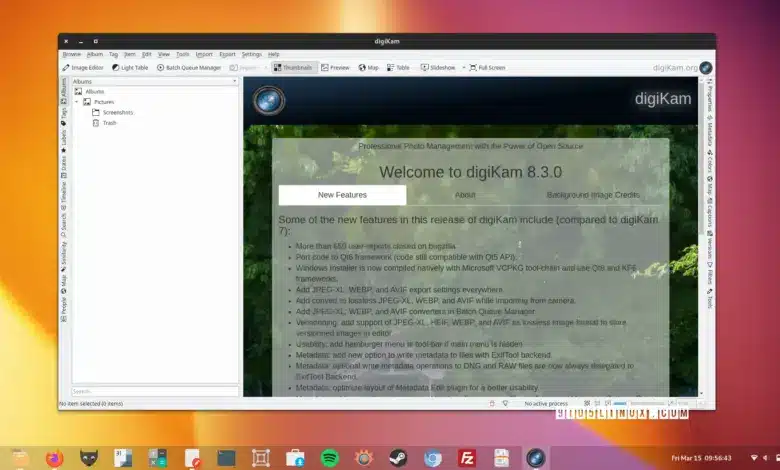This screenshot has height=470, width=780.
Task: Open the Filters right sidebar tab
Action: (x=710, y=274)
